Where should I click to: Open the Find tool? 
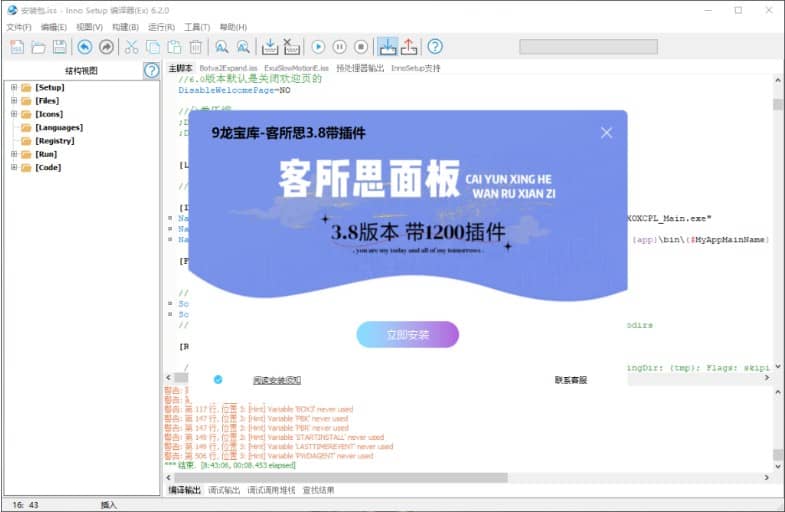(221, 47)
